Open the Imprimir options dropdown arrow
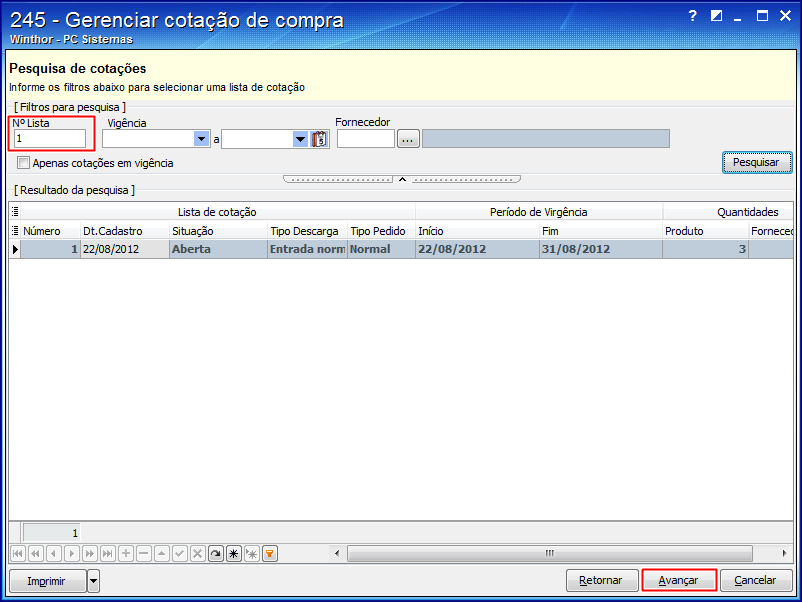This screenshot has height=602, width=802. point(93,581)
